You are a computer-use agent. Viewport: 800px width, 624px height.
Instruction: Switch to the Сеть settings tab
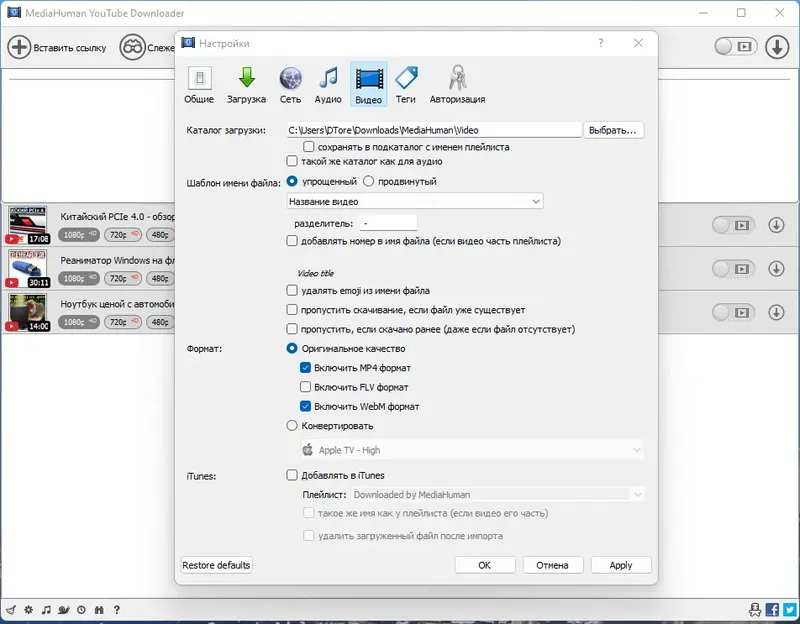(x=290, y=85)
